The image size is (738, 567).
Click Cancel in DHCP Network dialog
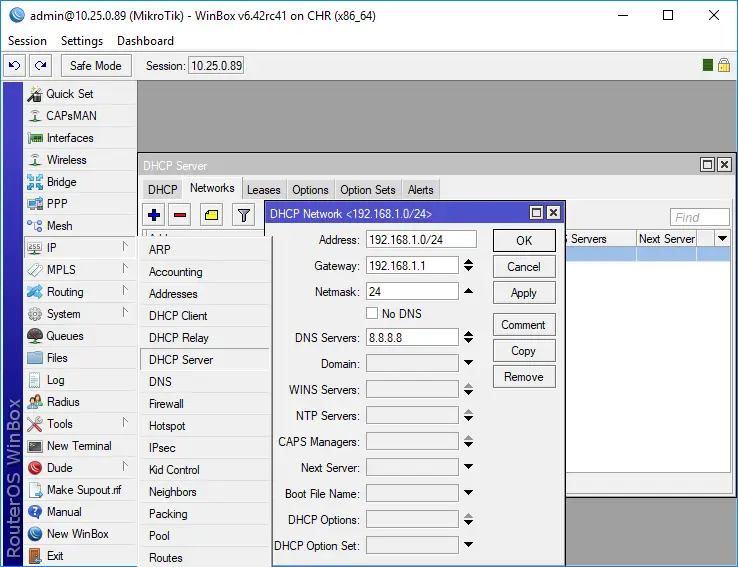coord(524,267)
